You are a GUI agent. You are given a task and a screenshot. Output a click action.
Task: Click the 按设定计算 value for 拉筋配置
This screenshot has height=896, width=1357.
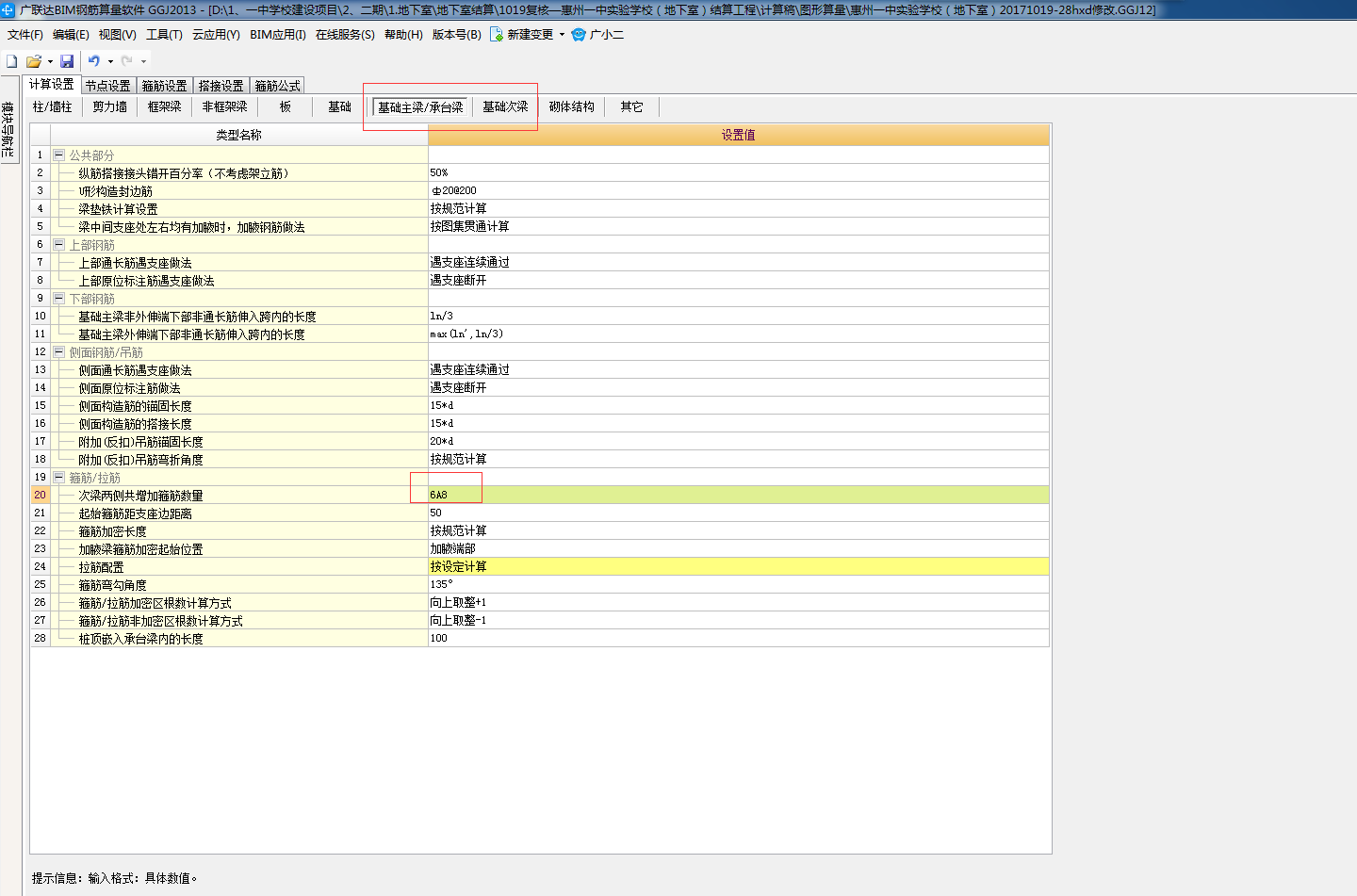point(738,566)
